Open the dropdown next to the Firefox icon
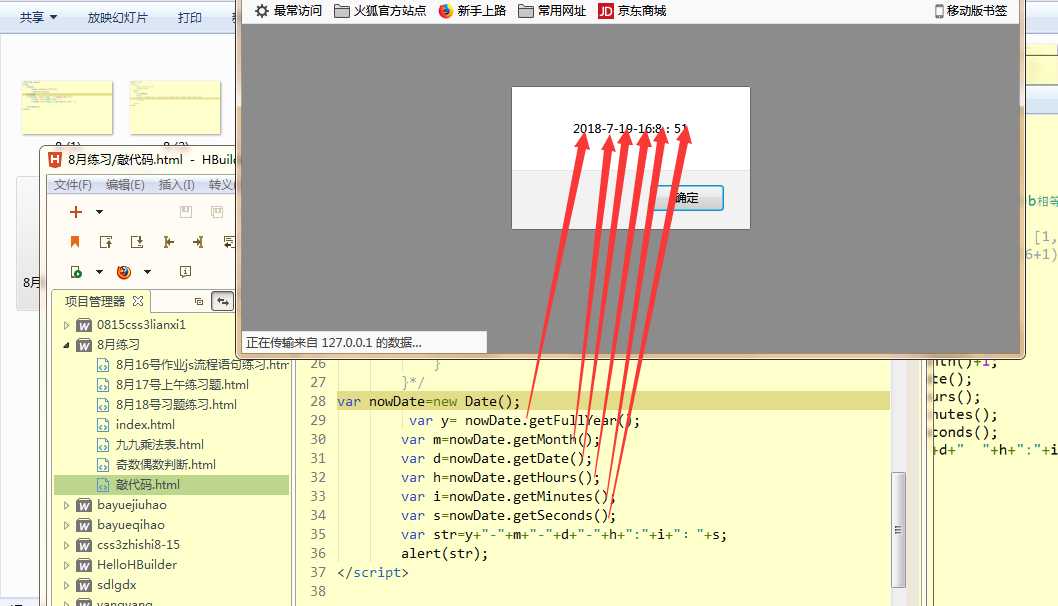The height and width of the screenshot is (606, 1058). click(x=147, y=272)
